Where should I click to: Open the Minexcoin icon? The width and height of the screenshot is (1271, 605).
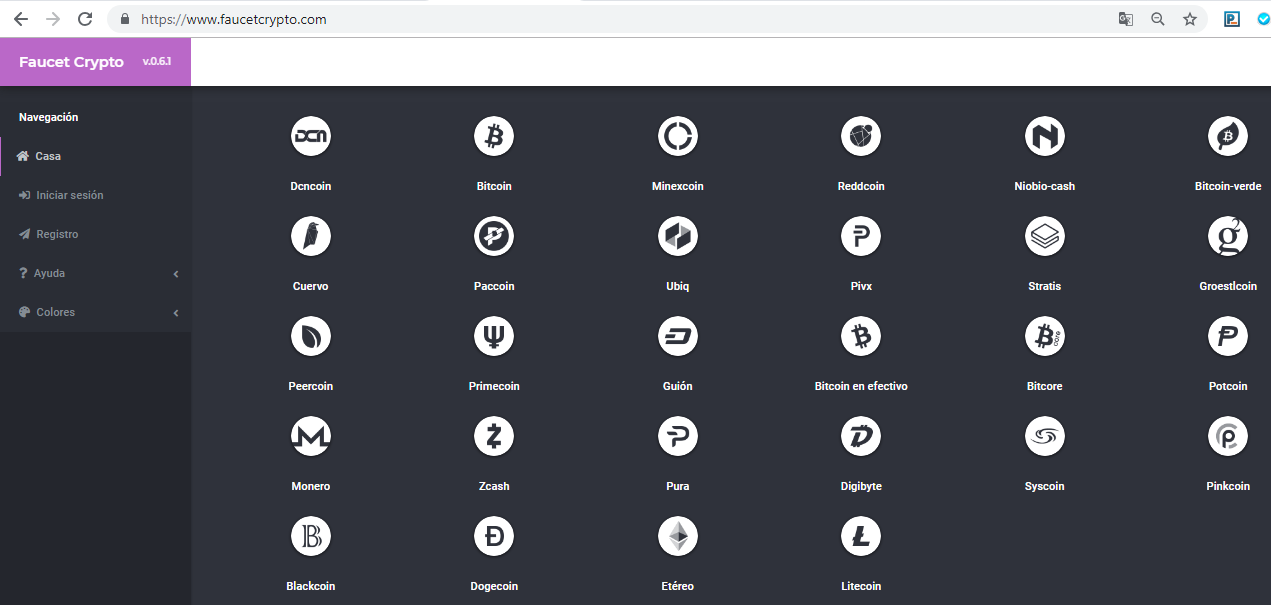(678, 136)
